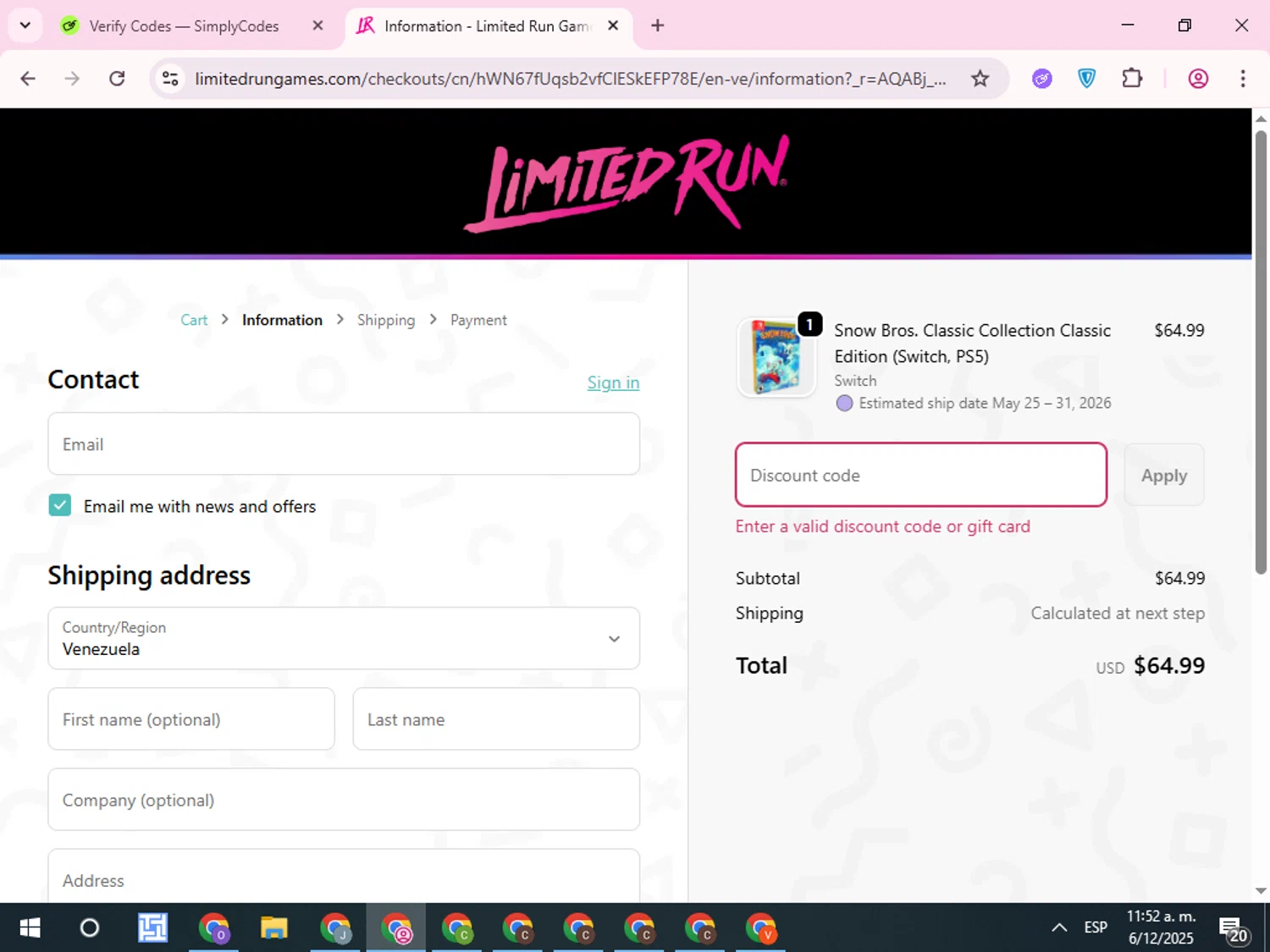Select the Payment breadcrumb step

[478, 320]
